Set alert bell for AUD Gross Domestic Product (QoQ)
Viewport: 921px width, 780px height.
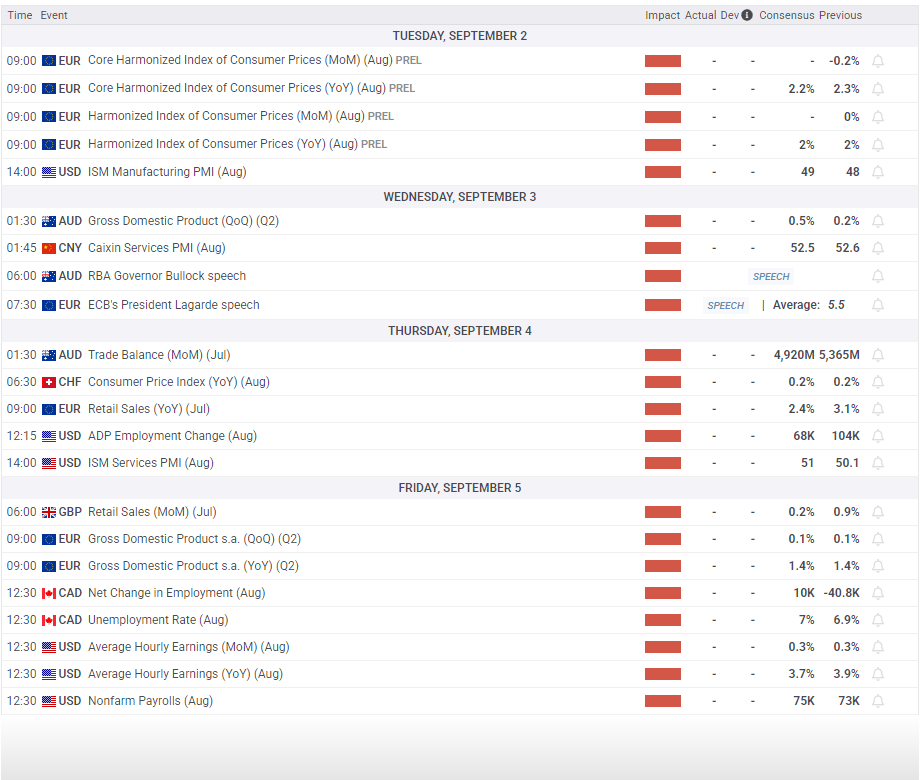878,221
